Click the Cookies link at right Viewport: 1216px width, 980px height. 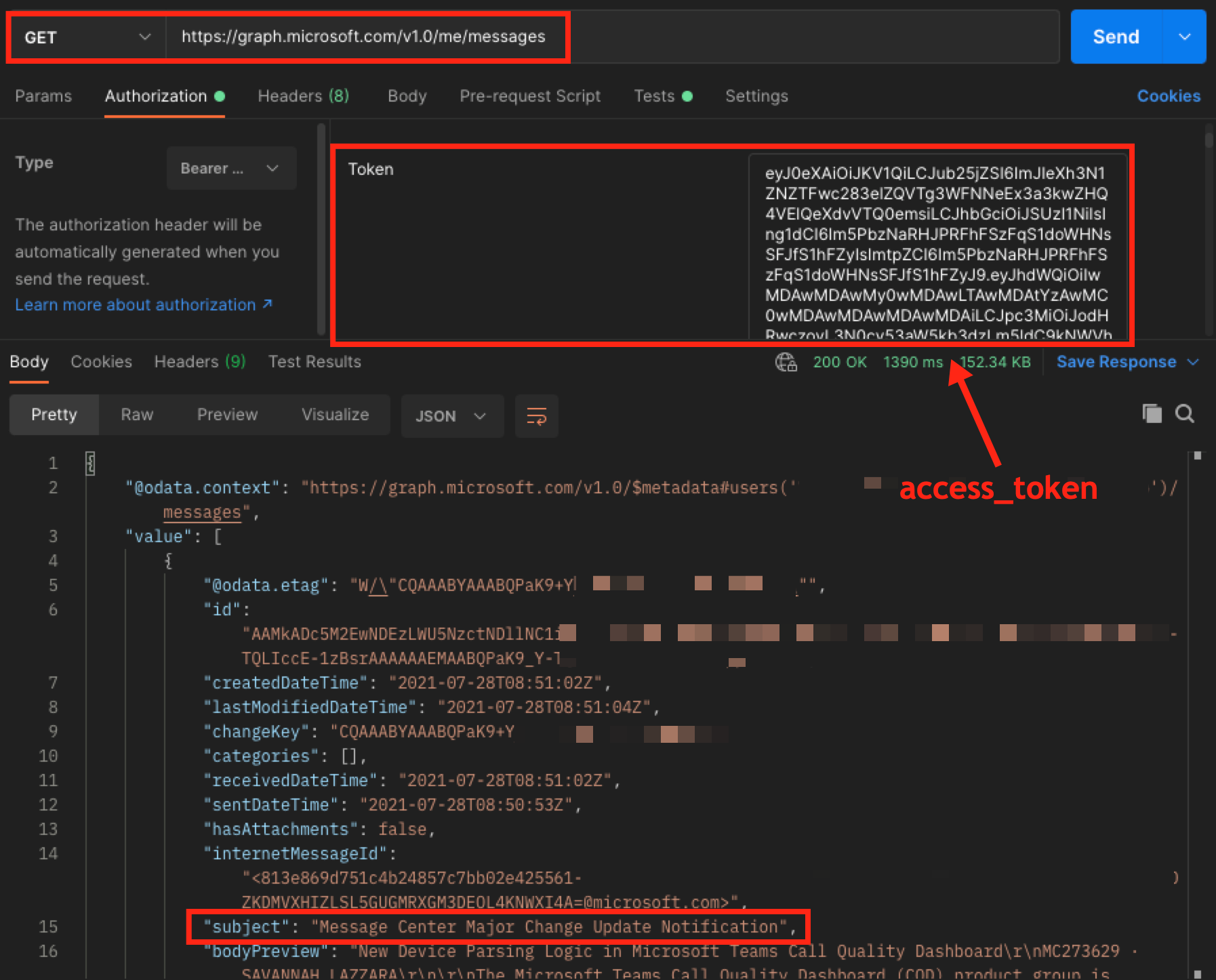(x=1168, y=96)
